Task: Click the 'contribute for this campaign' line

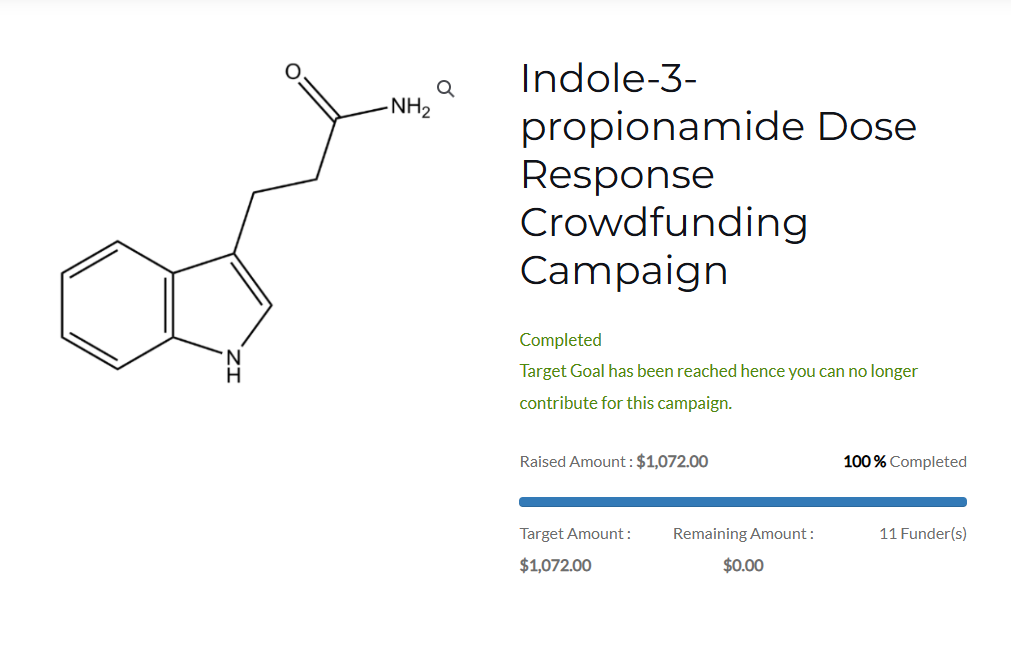Action: [625, 403]
